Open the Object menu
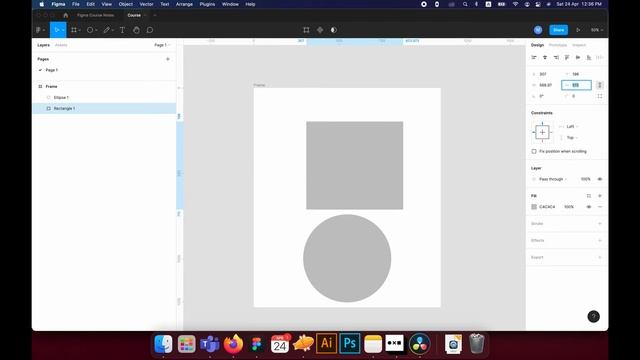The width and height of the screenshot is (640, 360). coord(126,4)
